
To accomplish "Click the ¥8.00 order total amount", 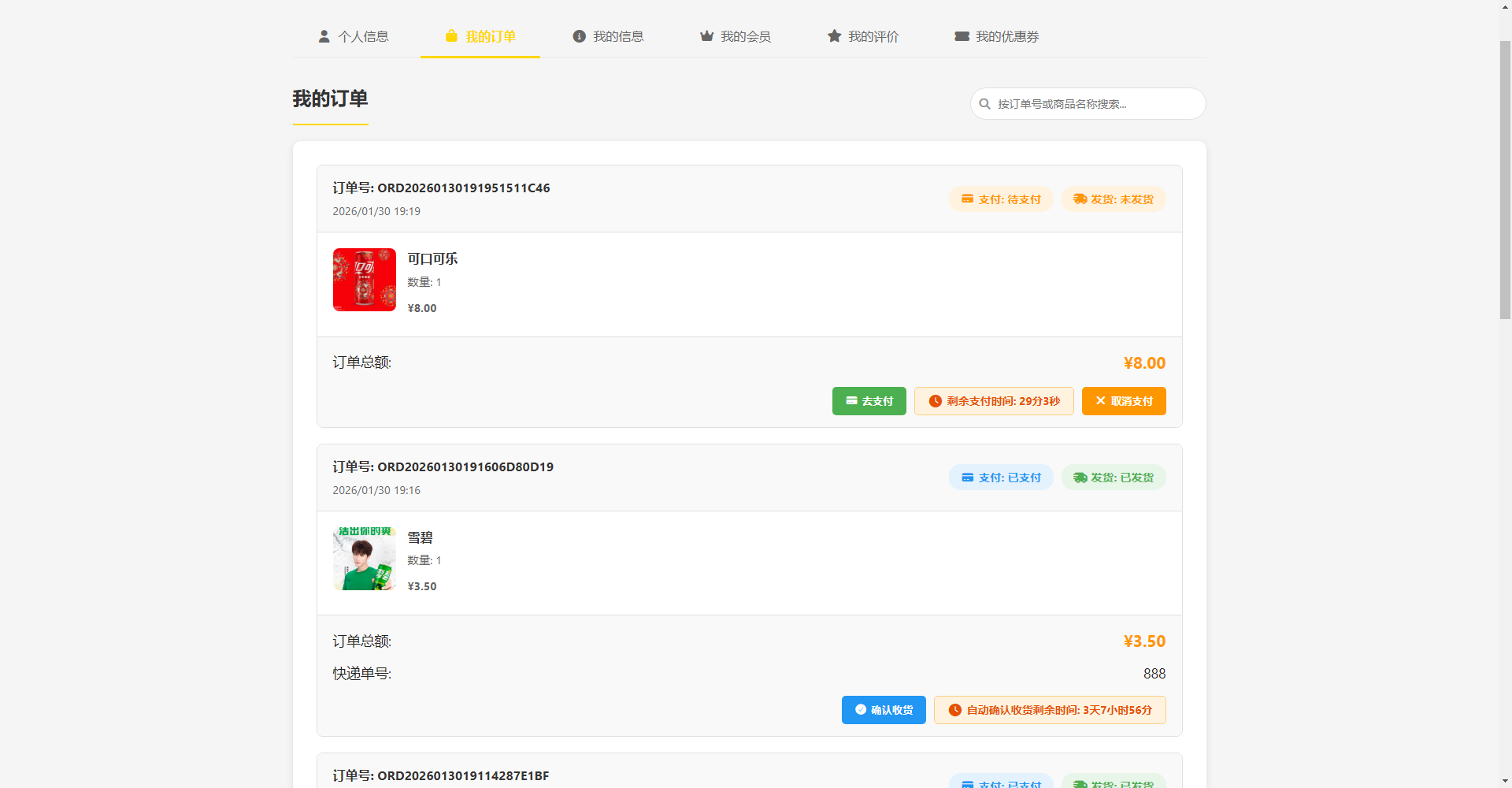I will 1144,363.
